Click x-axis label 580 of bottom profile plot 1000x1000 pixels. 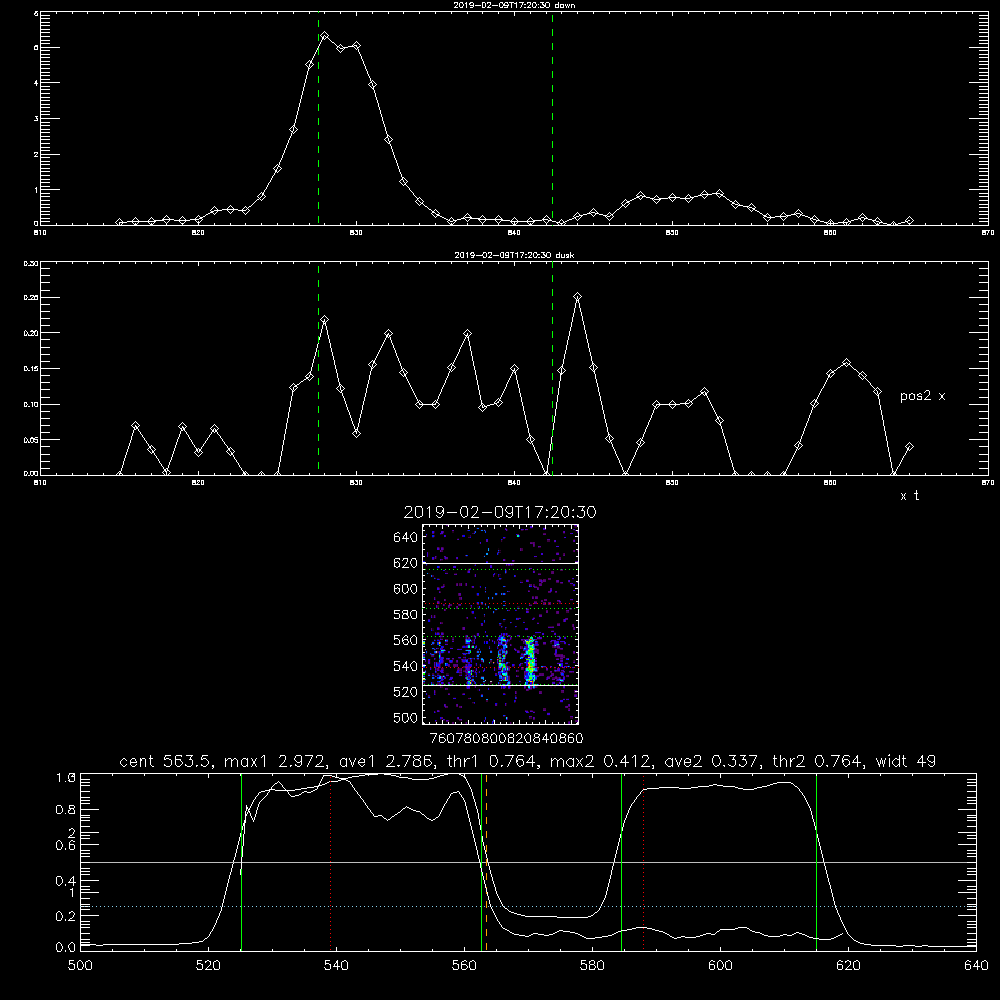click(592, 966)
